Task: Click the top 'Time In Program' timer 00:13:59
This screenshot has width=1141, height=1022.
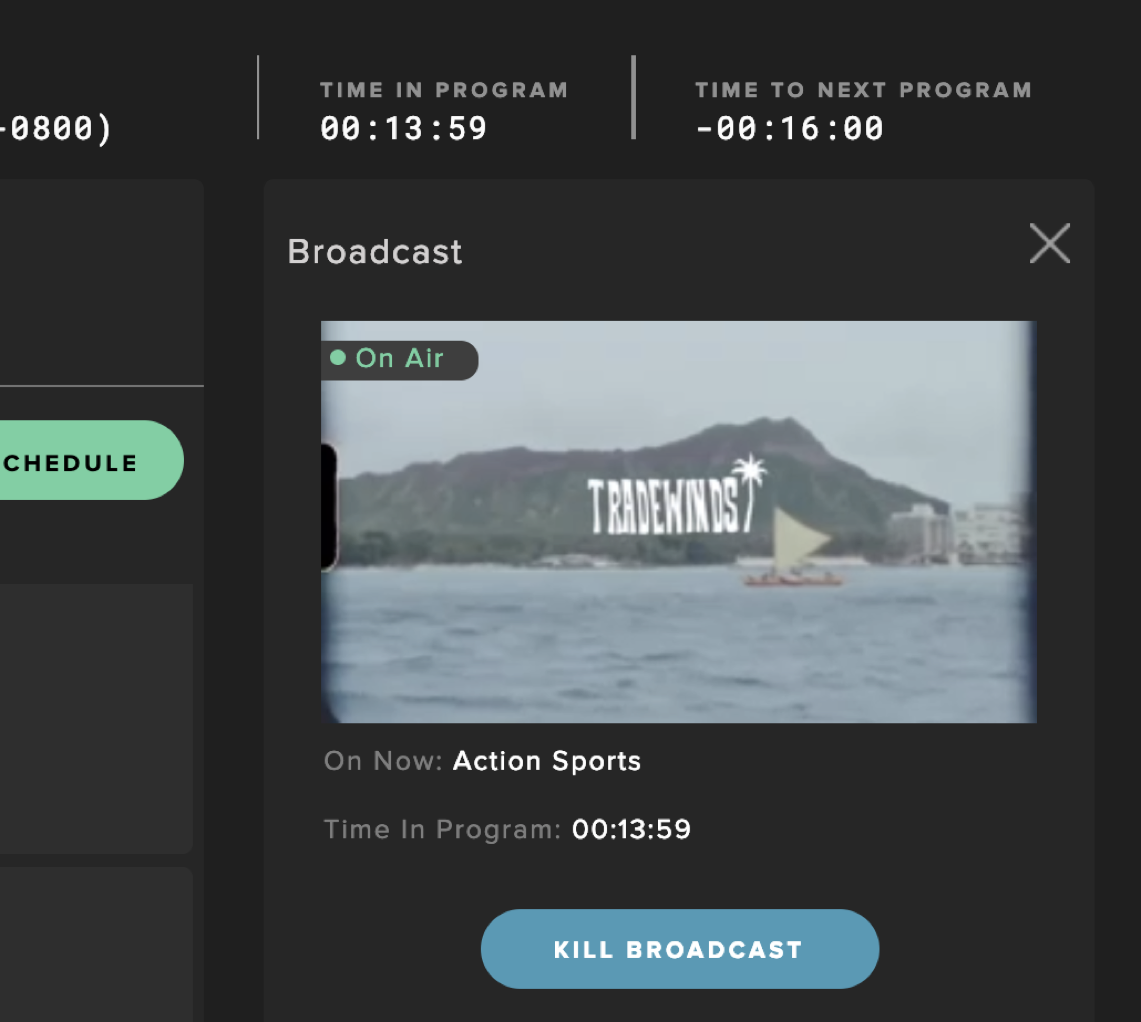Action: tap(403, 129)
